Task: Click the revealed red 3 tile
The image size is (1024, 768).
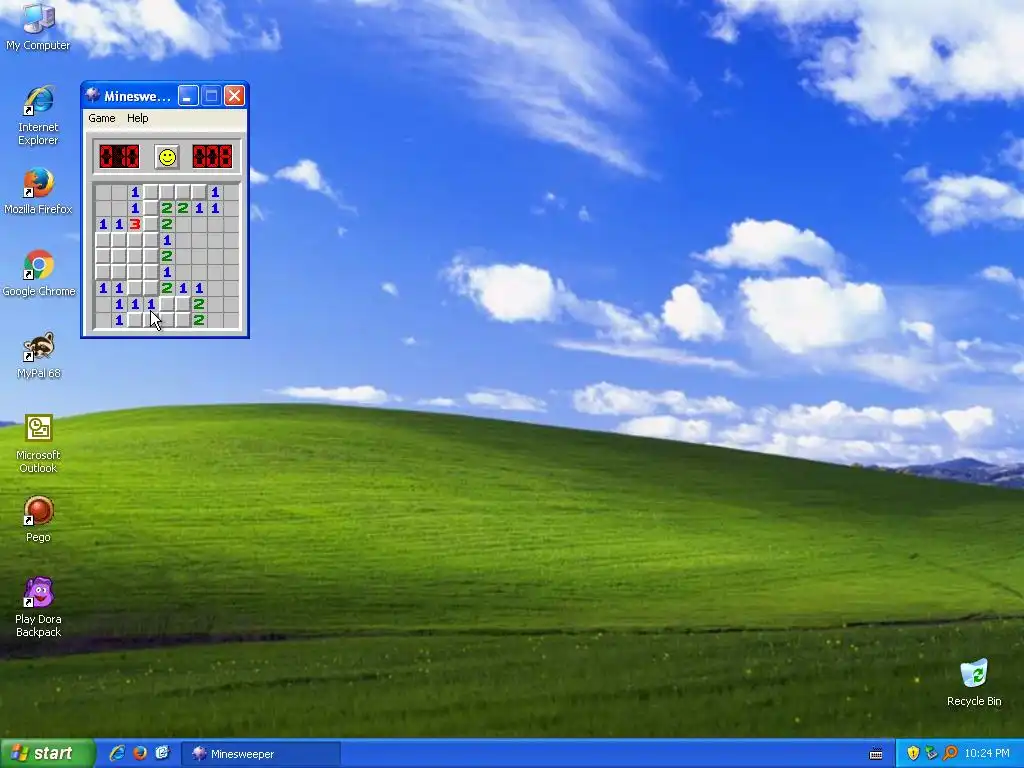Action: point(135,224)
